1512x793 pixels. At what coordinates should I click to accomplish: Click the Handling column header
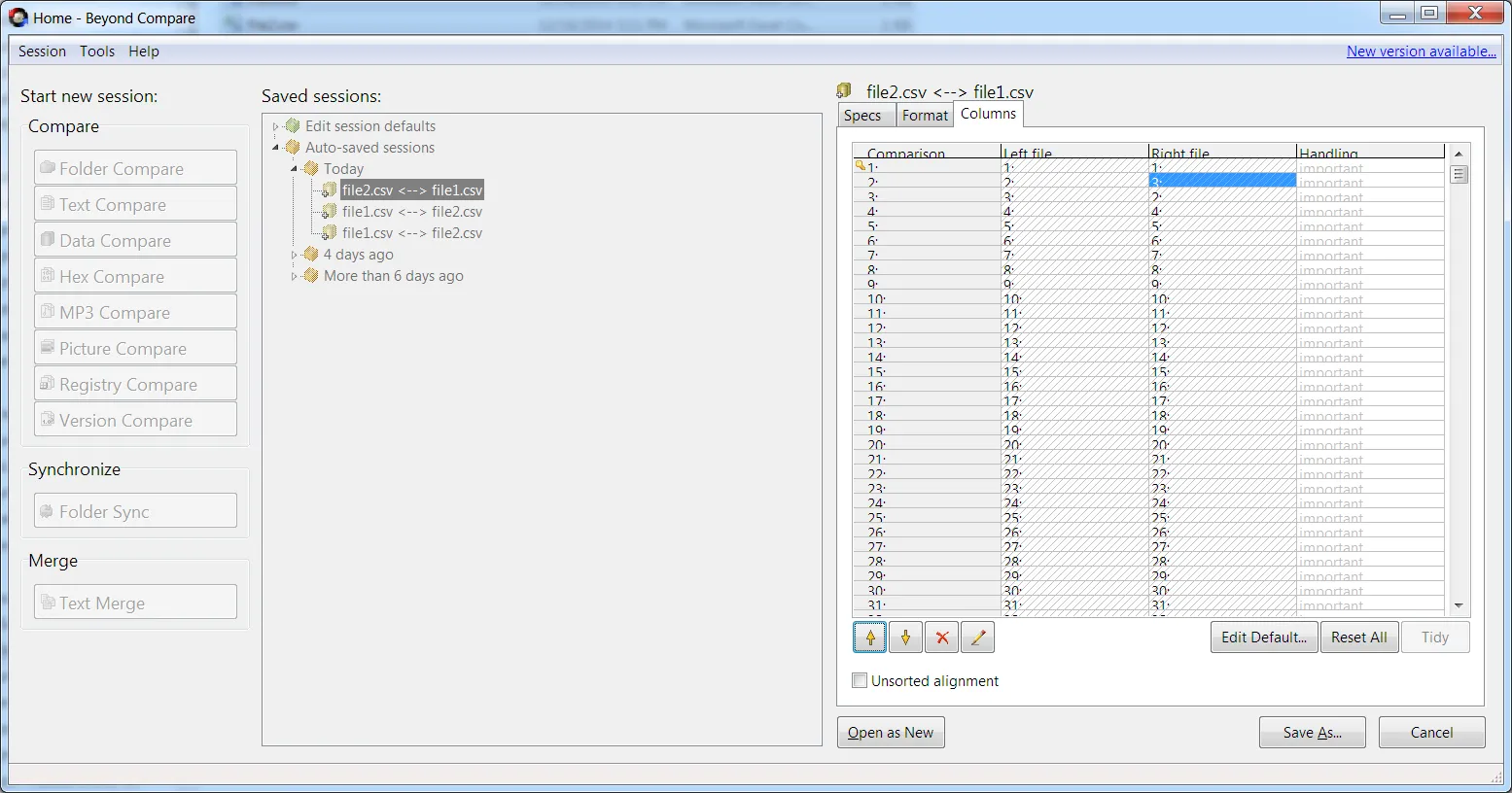[x=1370, y=152]
